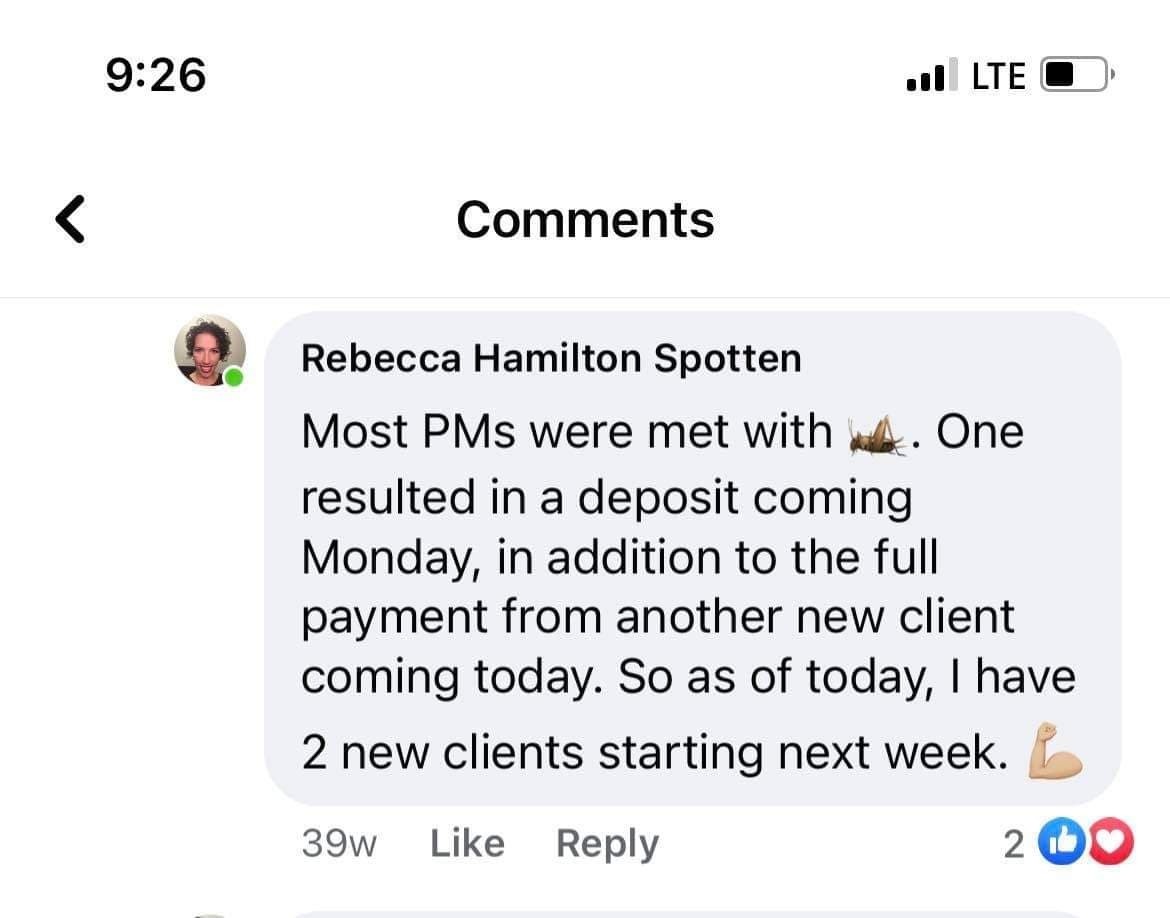Tap the 9:26 status bar clock
Image resolution: width=1170 pixels, height=918 pixels.
(x=156, y=75)
